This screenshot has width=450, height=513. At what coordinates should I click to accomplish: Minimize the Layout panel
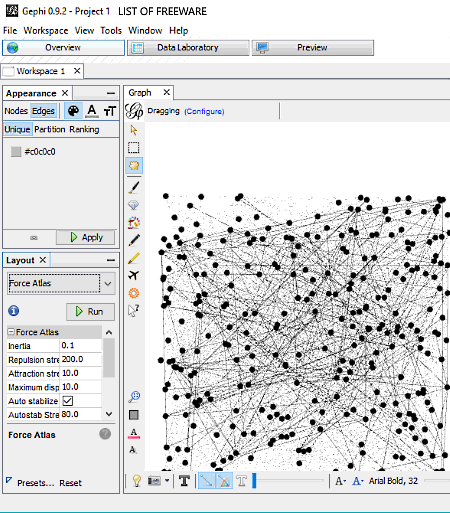[111, 260]
